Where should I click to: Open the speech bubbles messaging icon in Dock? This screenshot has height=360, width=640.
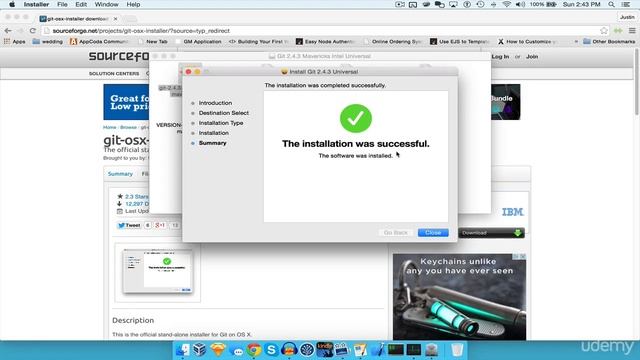pos(236,350)
